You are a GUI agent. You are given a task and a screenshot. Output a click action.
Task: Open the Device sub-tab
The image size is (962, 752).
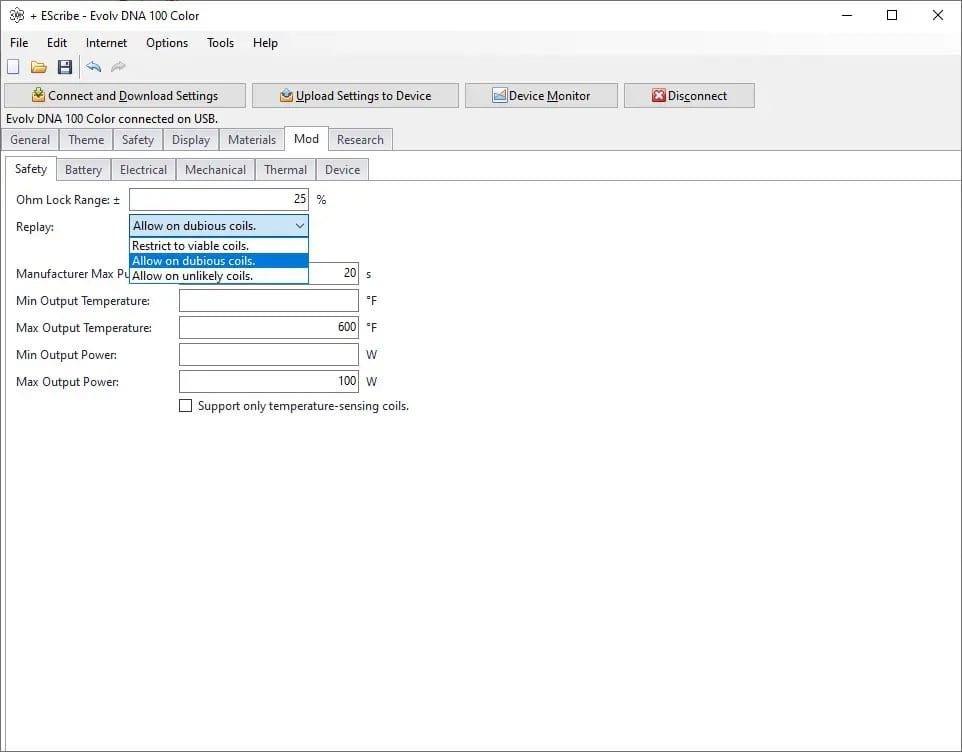[342, 170]
